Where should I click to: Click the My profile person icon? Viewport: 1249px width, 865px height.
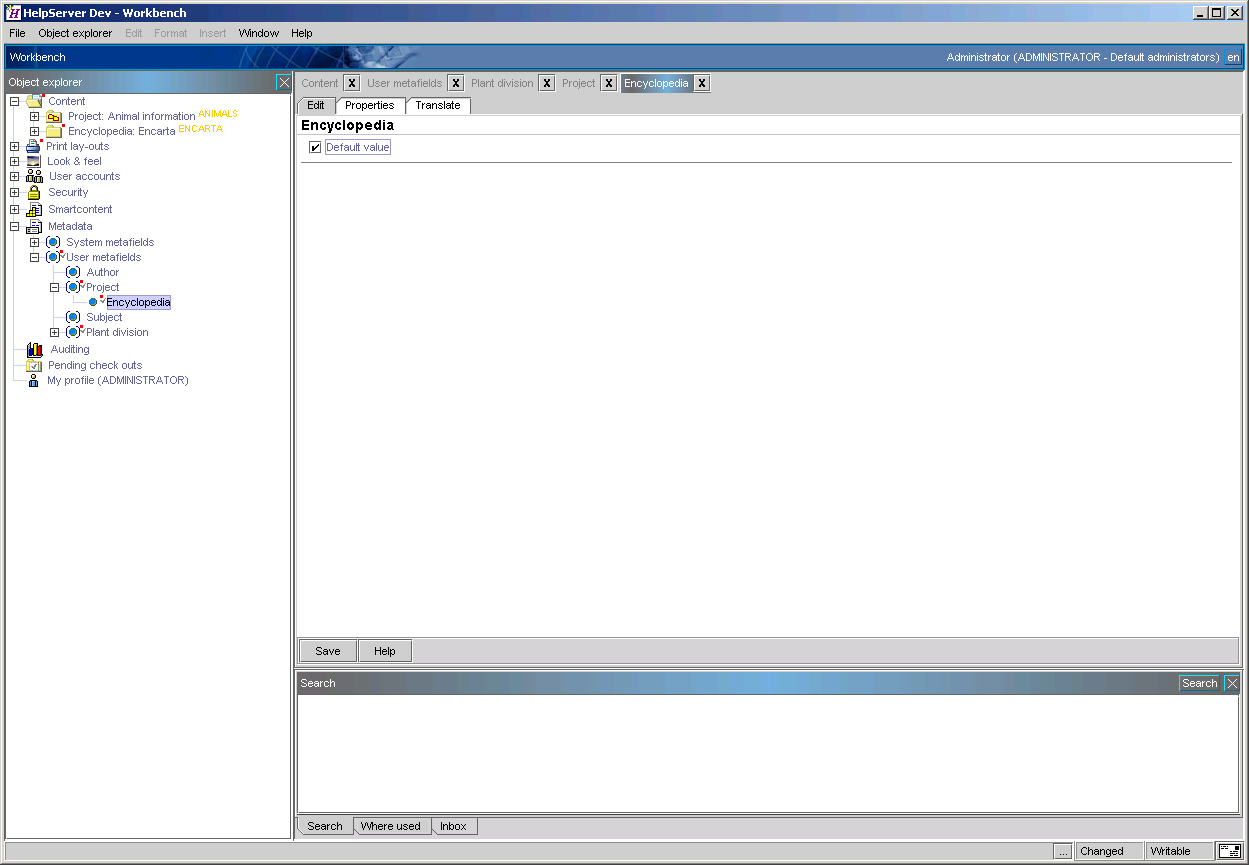click(34, 380)
